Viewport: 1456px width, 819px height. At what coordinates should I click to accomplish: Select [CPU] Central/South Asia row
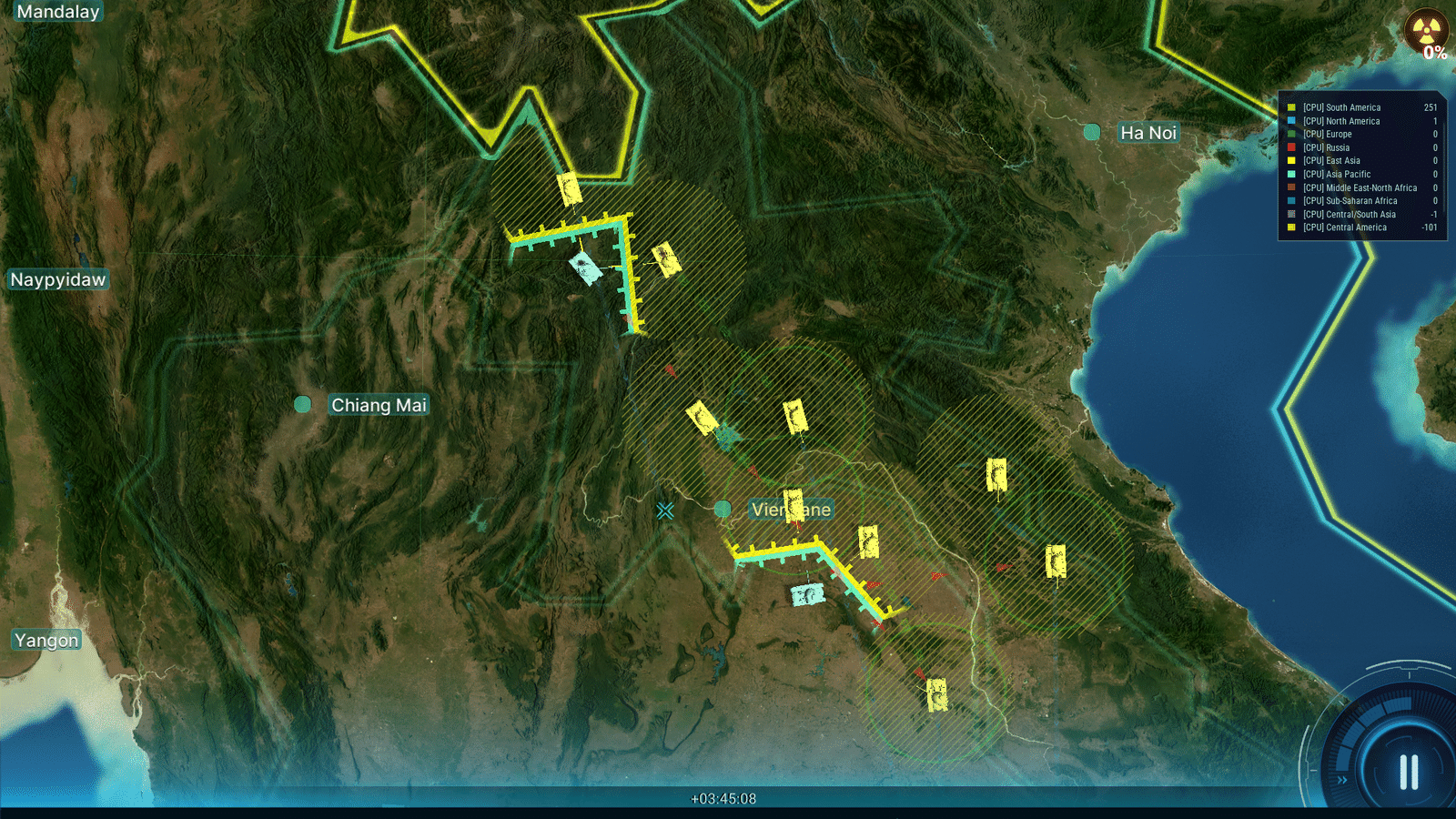[x=1362, y=215]
